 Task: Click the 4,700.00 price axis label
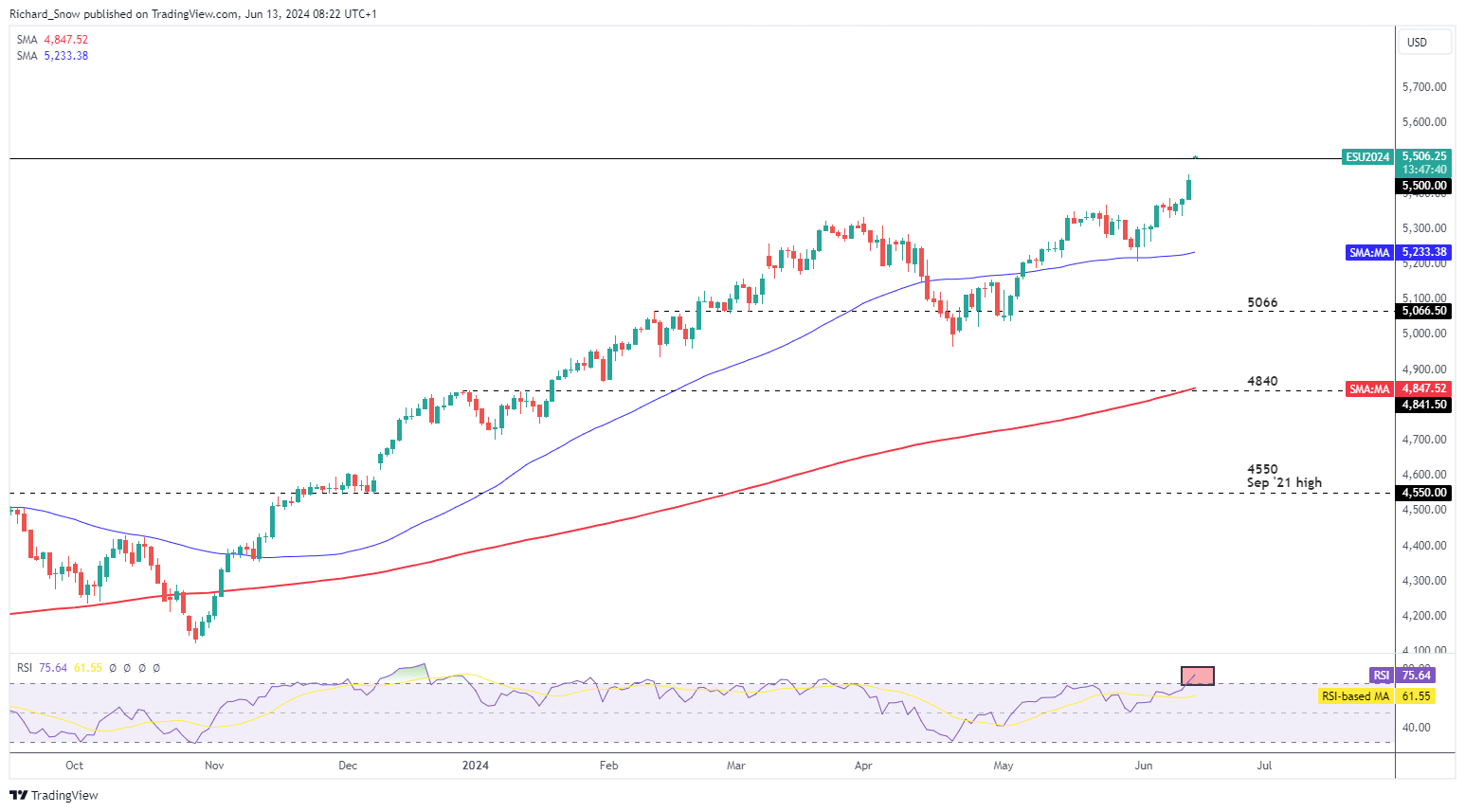(x=1424, y=440)
